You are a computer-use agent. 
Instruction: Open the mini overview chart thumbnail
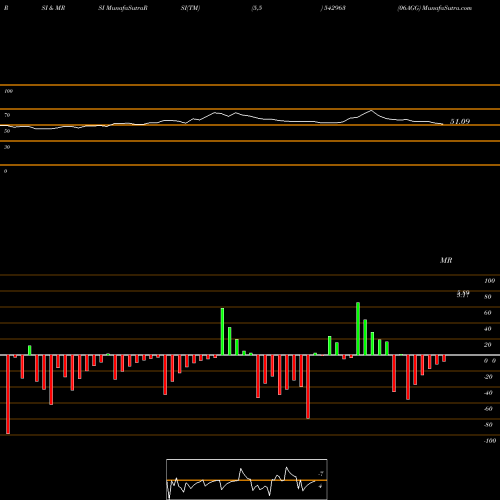pyautogui.click(x=247, y=479)
